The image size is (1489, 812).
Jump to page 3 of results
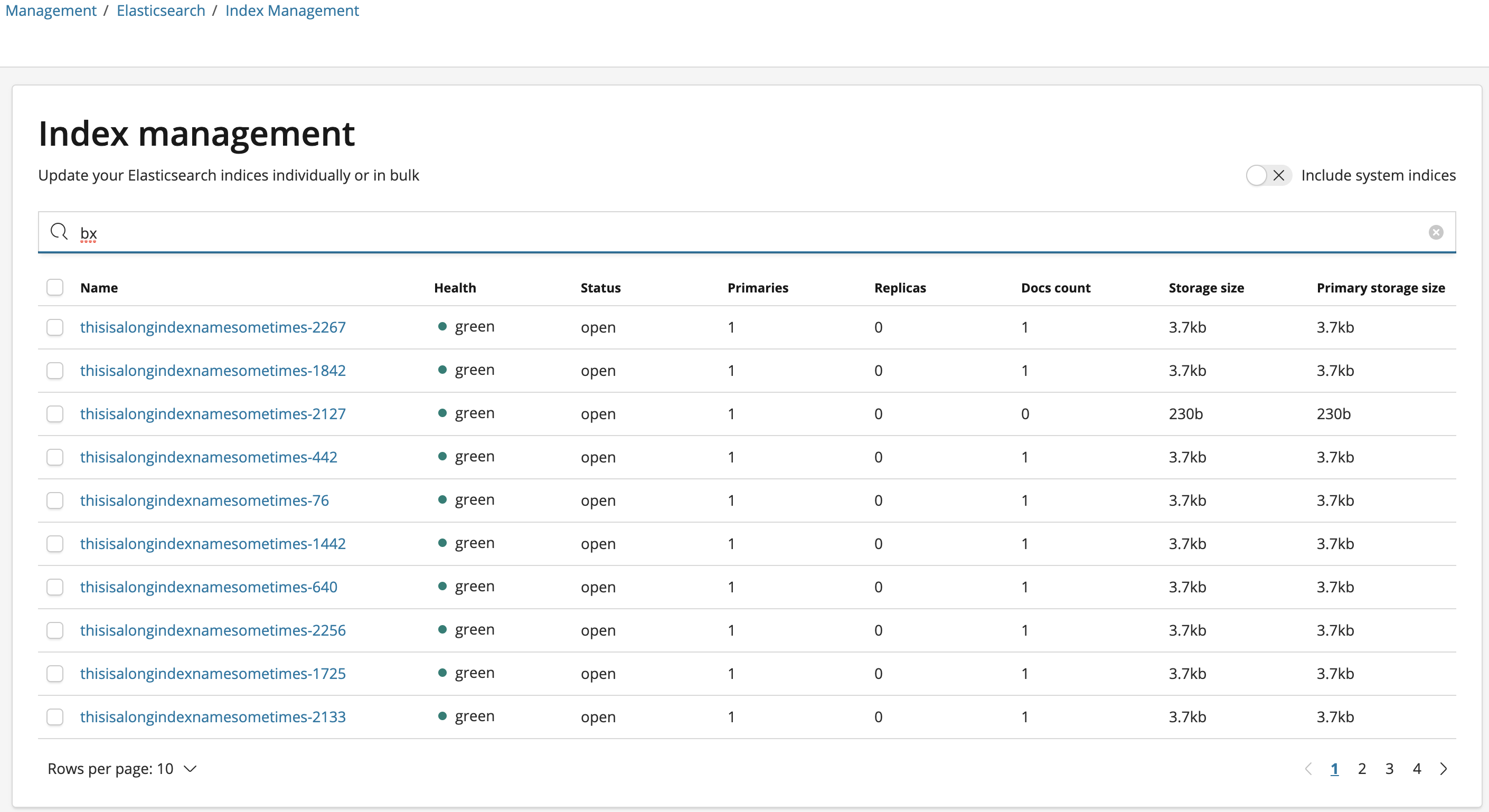pos(1390,769)
